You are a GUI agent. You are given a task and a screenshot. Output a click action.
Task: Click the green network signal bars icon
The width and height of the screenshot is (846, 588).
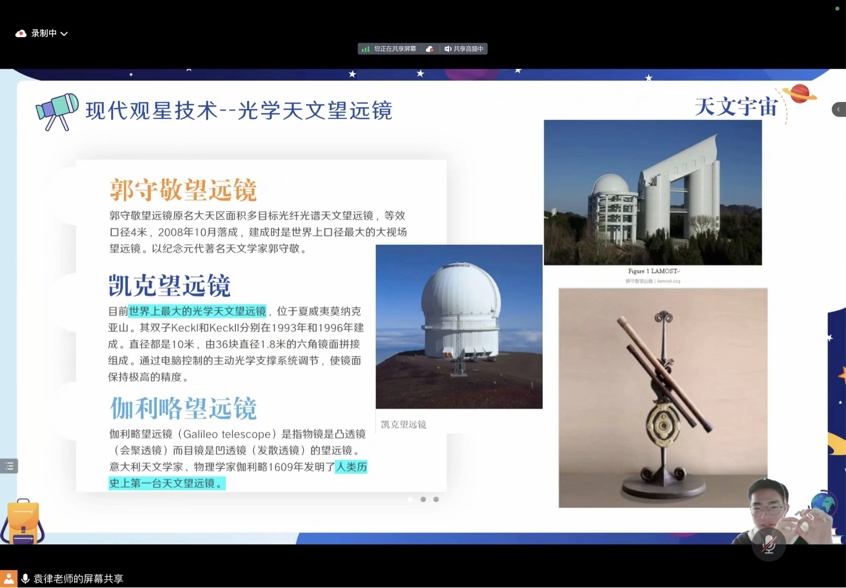pyautogui.click(x=366, y=49)
